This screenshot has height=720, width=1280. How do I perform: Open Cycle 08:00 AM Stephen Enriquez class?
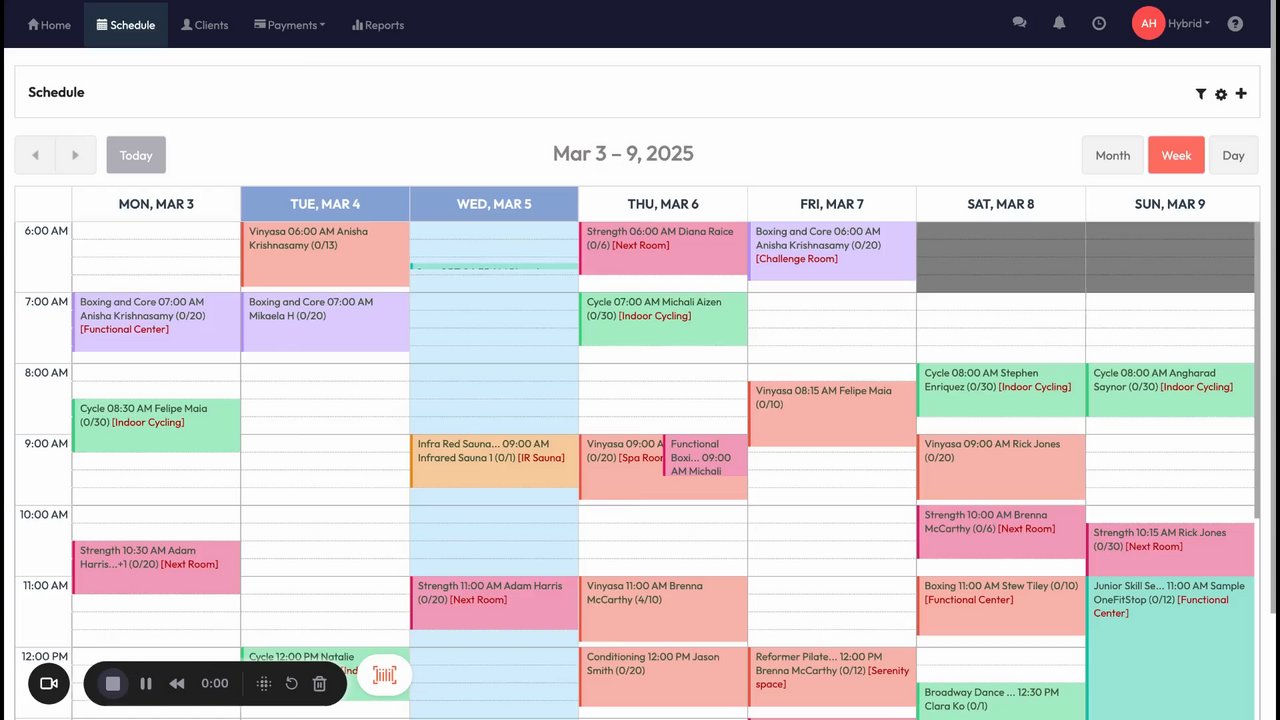click(x=1001, y=390)
